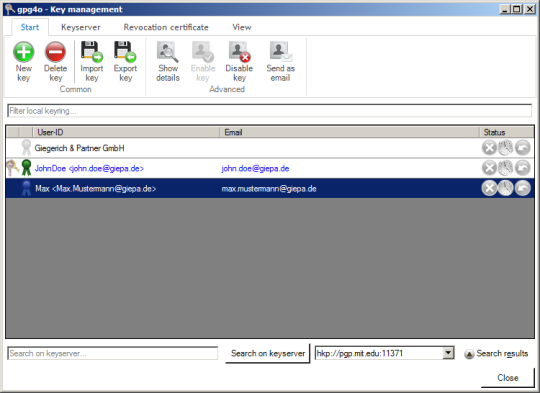Click the Search on keyserver text field
The height and width of the screenshot is (393, 540).
coord(113,353)
